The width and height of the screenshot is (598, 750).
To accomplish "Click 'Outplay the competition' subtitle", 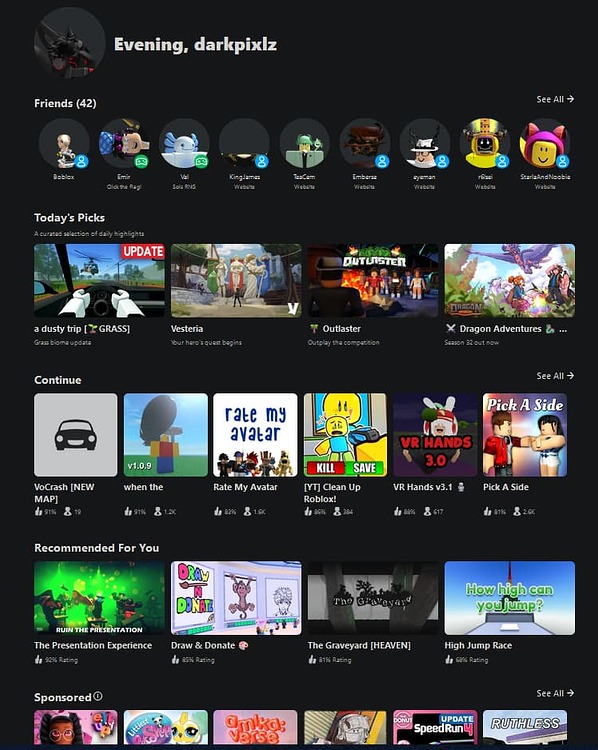I will click(x=343, y=342).
